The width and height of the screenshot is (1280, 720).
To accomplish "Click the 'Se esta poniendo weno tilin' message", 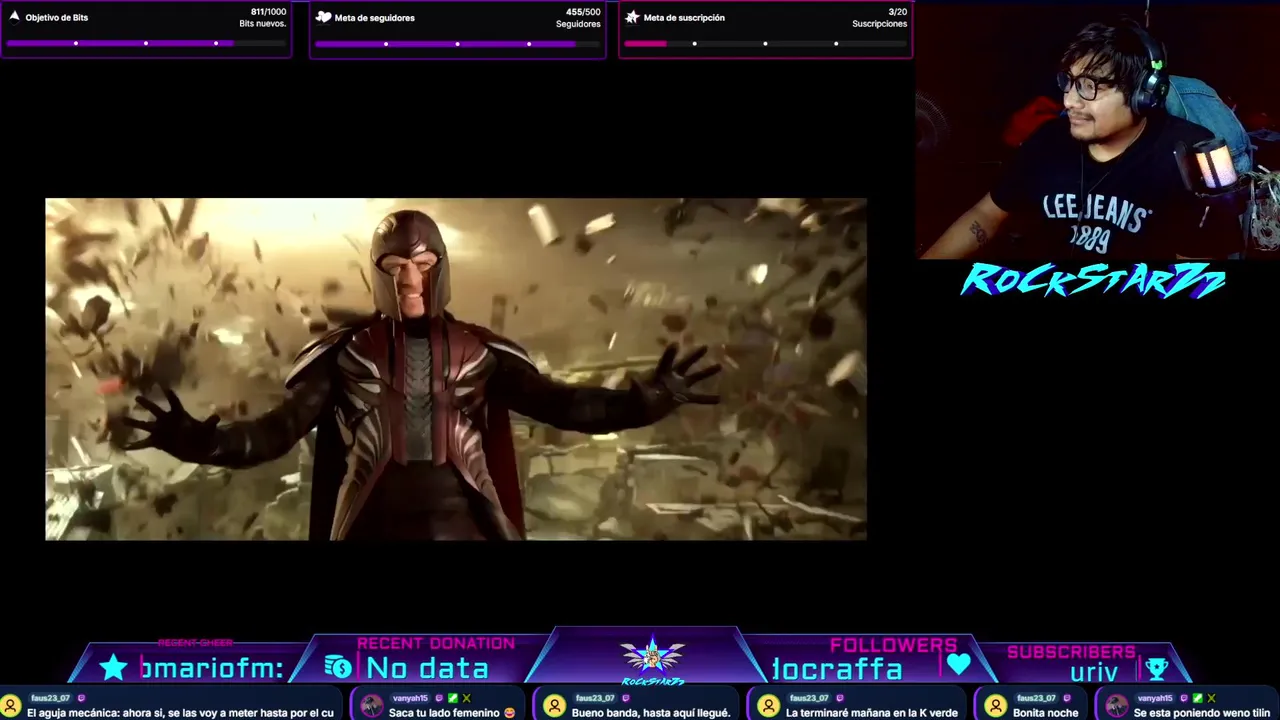I will pos(1202,713).
